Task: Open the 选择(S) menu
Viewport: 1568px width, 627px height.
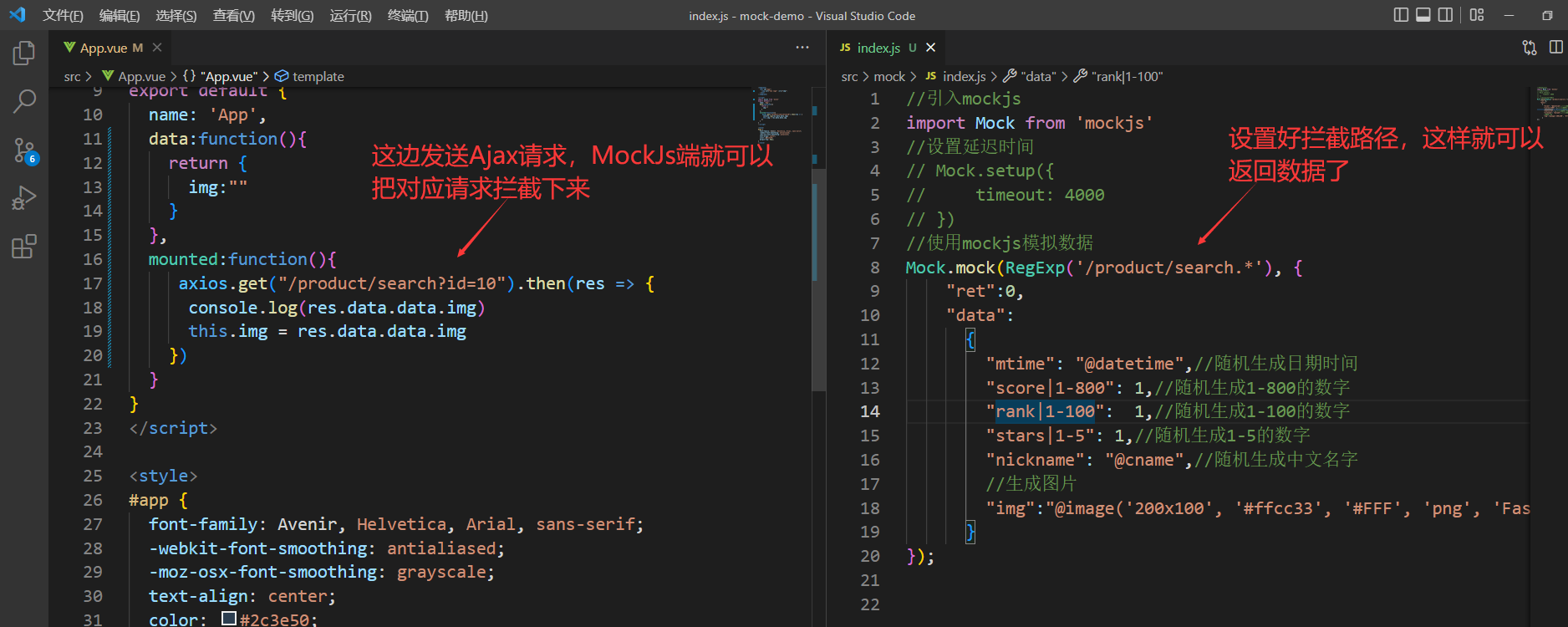Action: pyautogui.click(x=176, y=16)
